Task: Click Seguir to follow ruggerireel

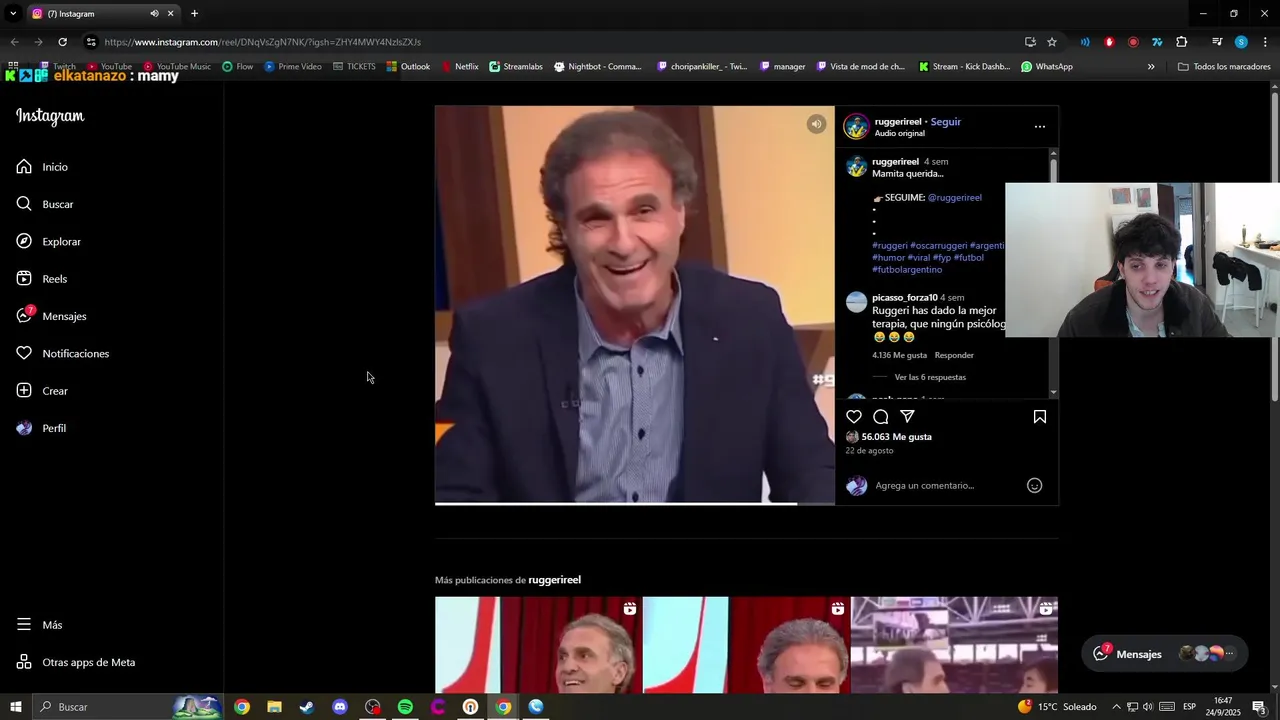Action: (945, 122)
